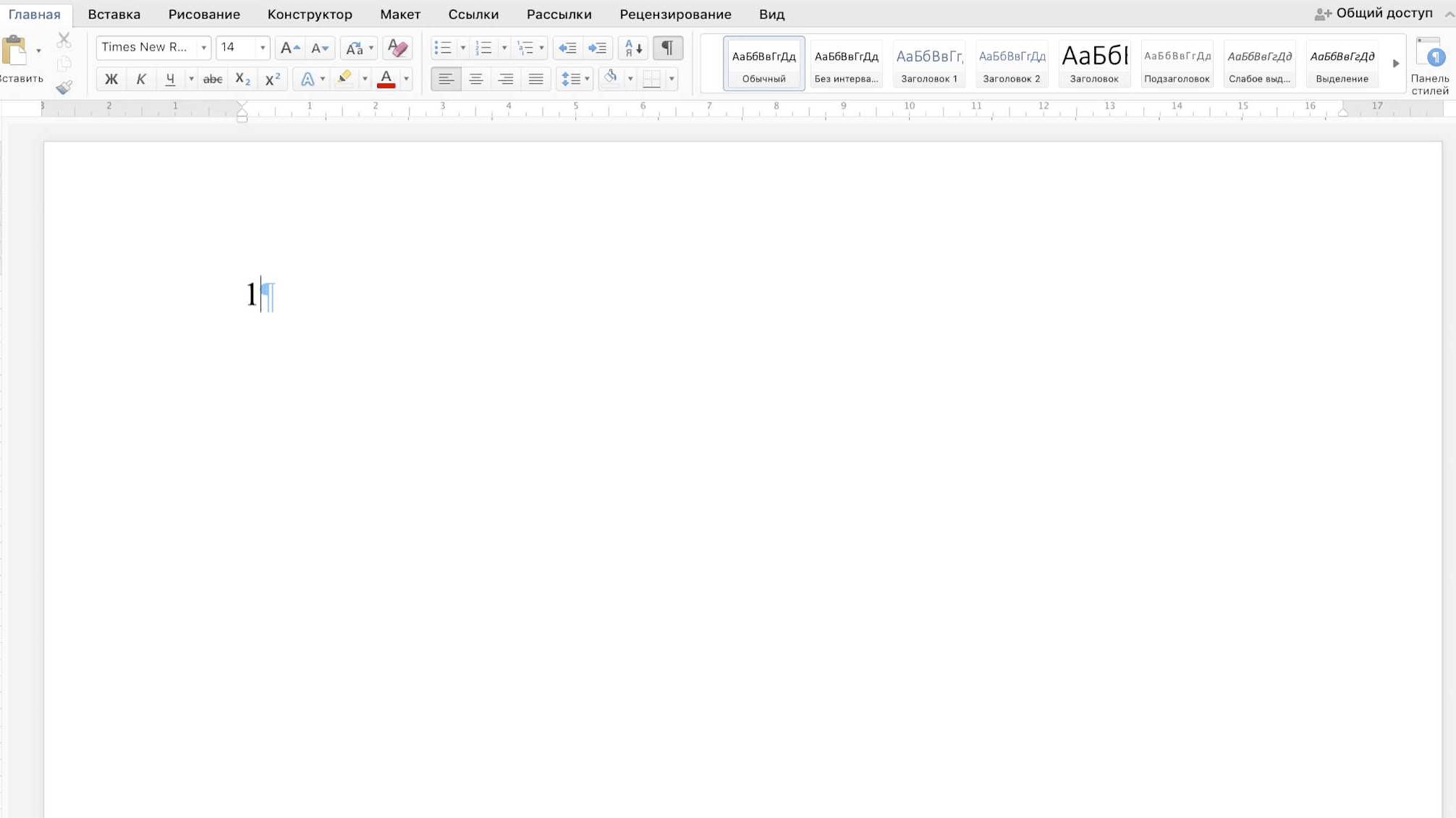Go to the Ссылки tab
The image size is (1456, 818).
[x=473, y=14]
